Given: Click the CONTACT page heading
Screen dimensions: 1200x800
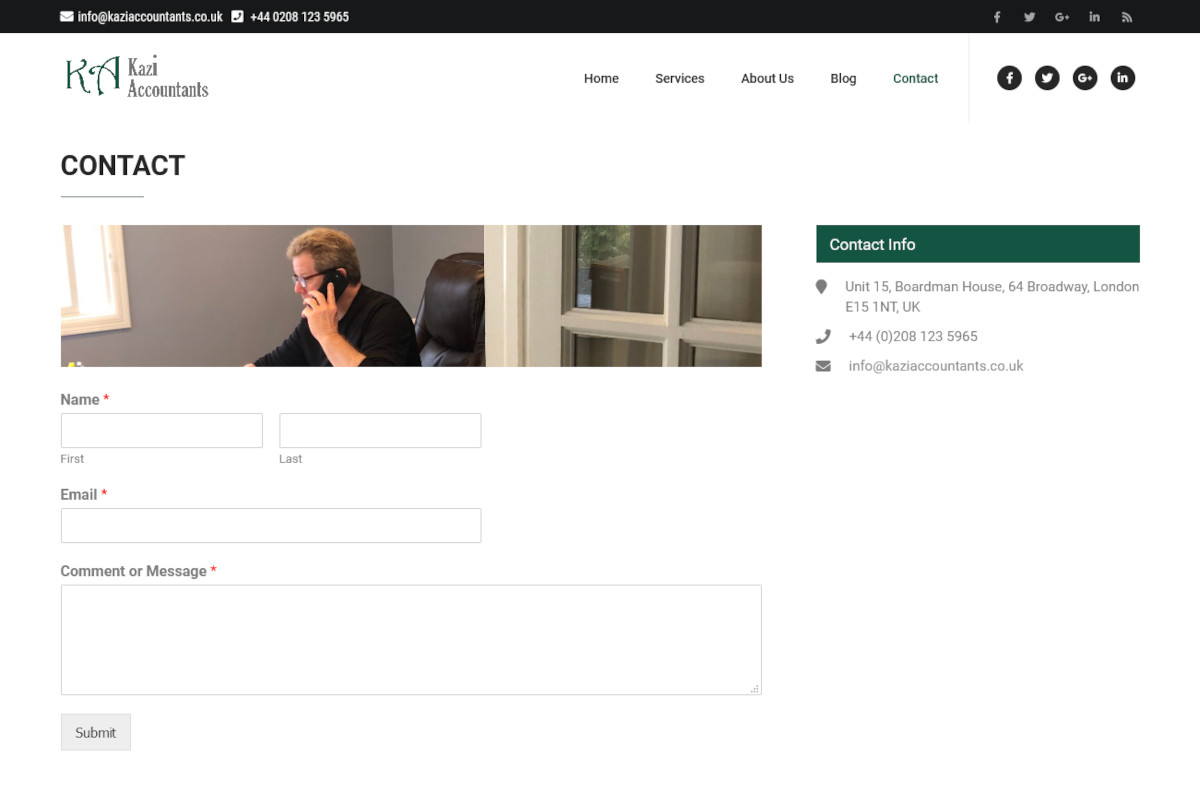Looking at the screenshot, I should pos(123,166).
